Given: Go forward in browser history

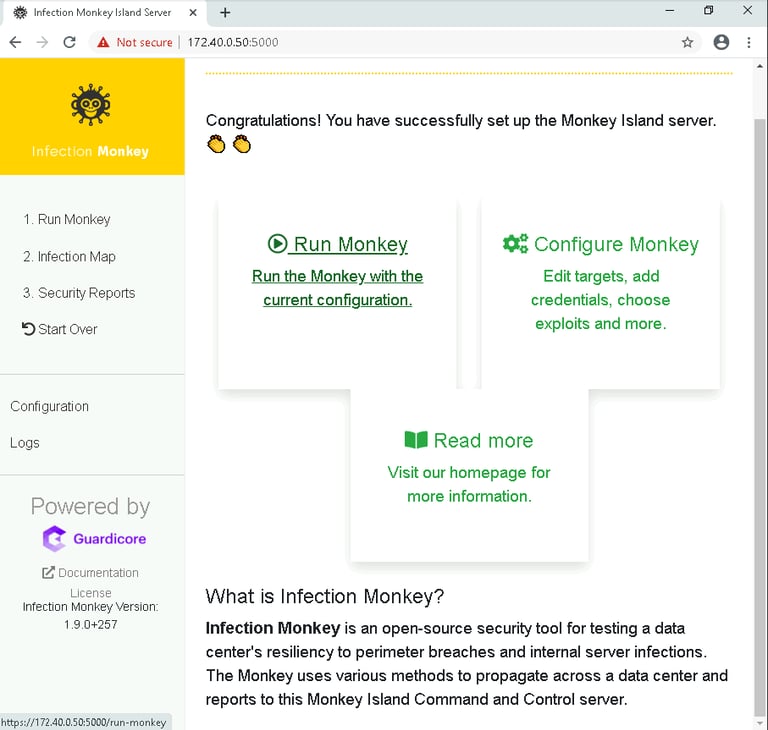Looking at the screenshot, I should [x=43, y=43].
